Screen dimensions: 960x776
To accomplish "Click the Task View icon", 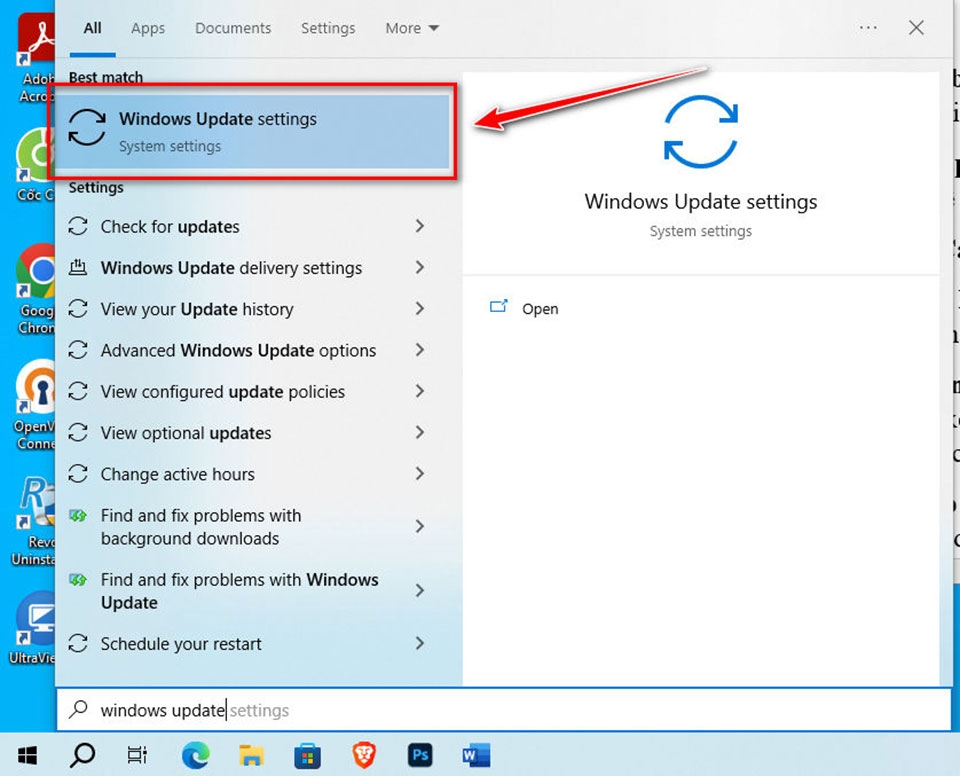I will [137, 755].
